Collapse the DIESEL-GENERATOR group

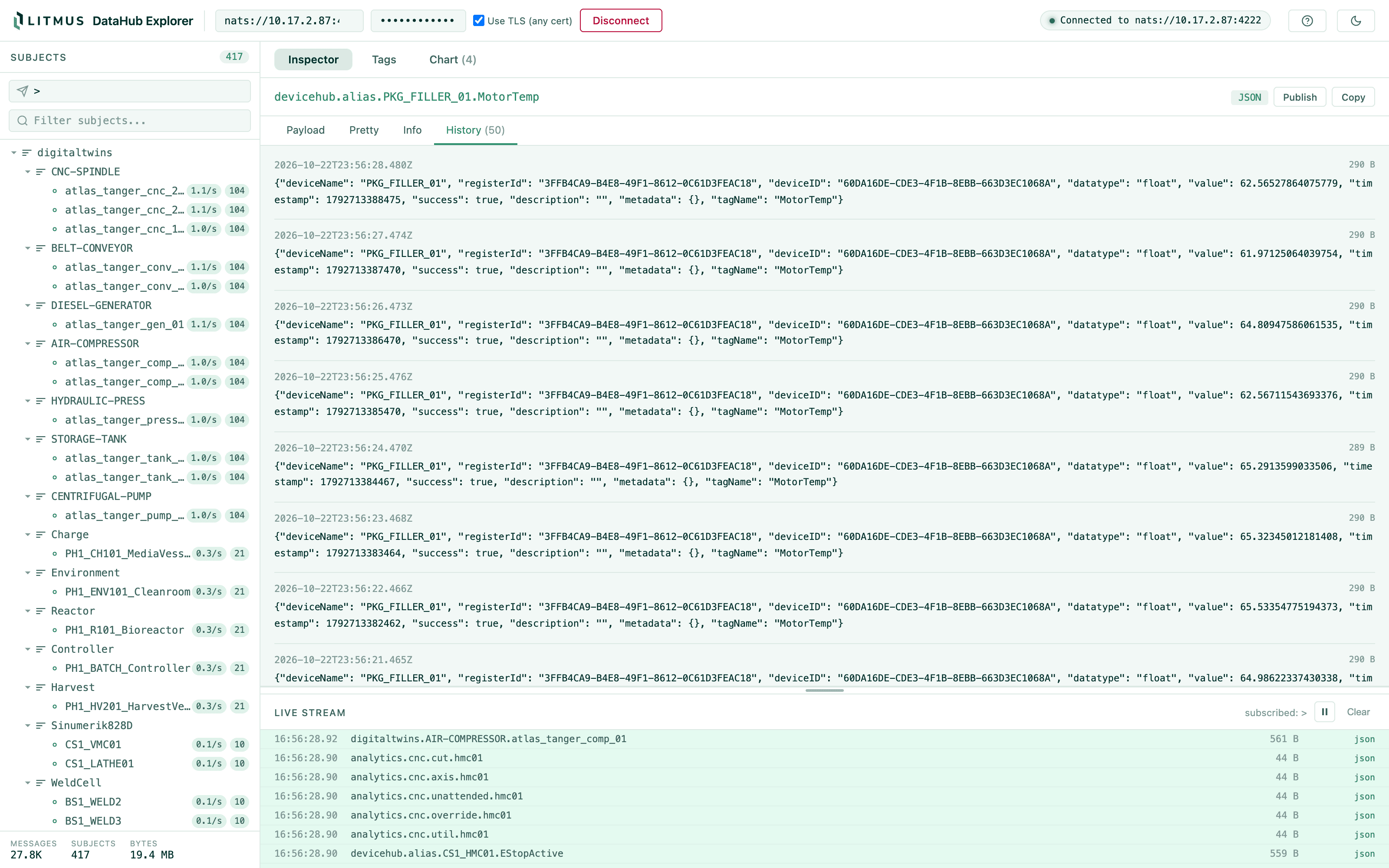(x=27, y=306)
